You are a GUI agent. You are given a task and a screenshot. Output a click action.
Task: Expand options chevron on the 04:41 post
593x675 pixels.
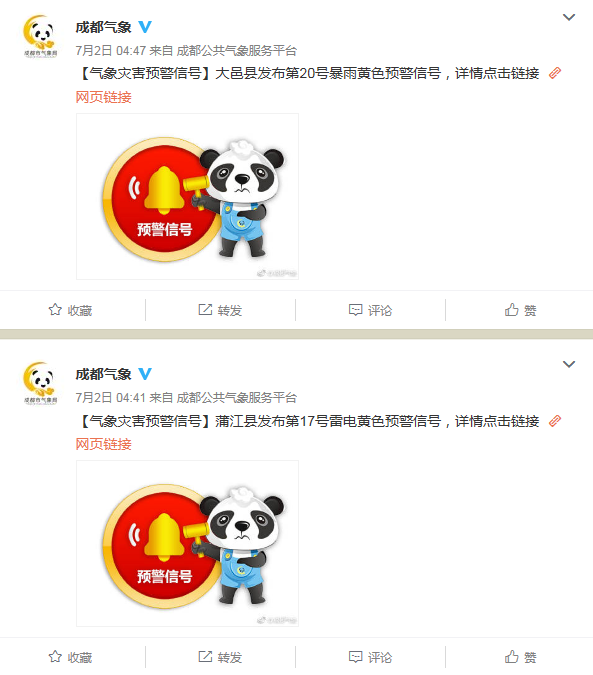[569, 364]
